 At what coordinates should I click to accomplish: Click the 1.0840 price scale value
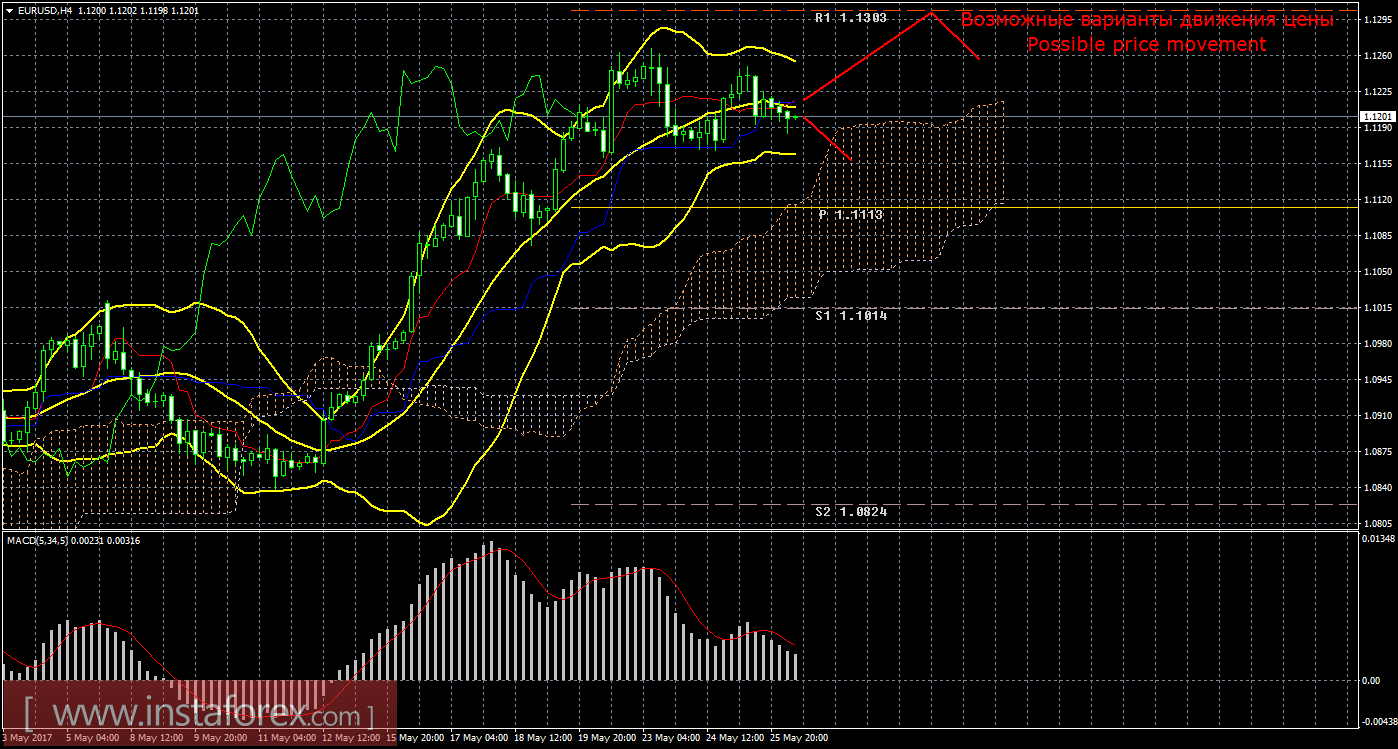[x=1378, y=487]
